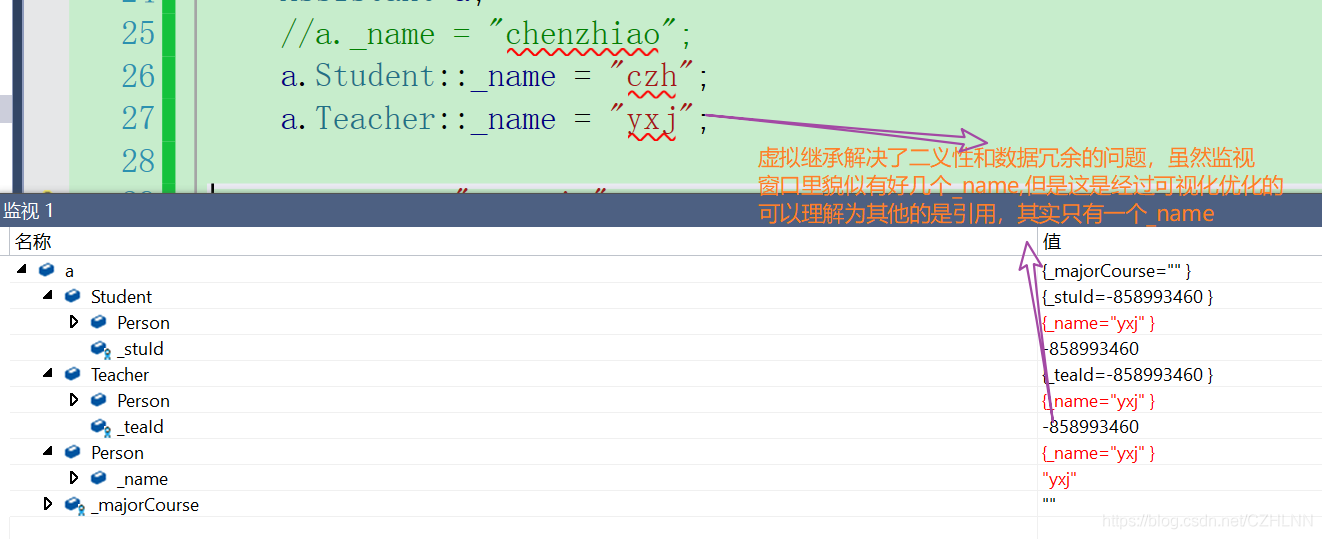The image size is (1322, 539).
Task: Select the _majorCourse row label
Action: pos(145,505)
